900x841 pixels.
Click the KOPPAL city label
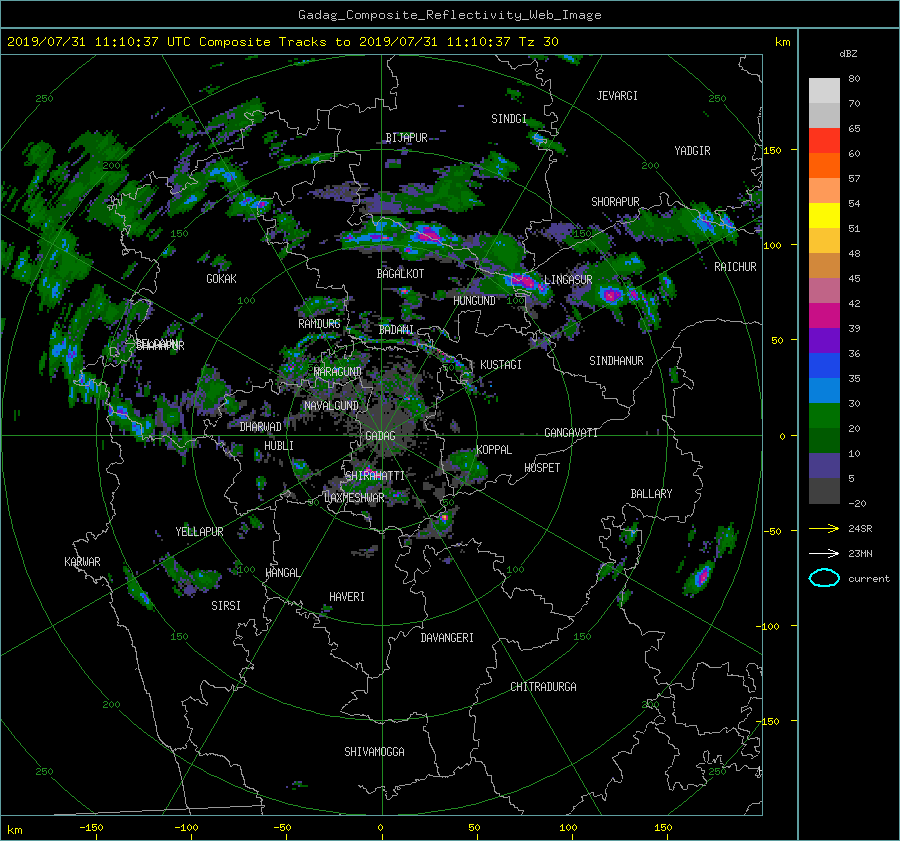coord(494,450)
